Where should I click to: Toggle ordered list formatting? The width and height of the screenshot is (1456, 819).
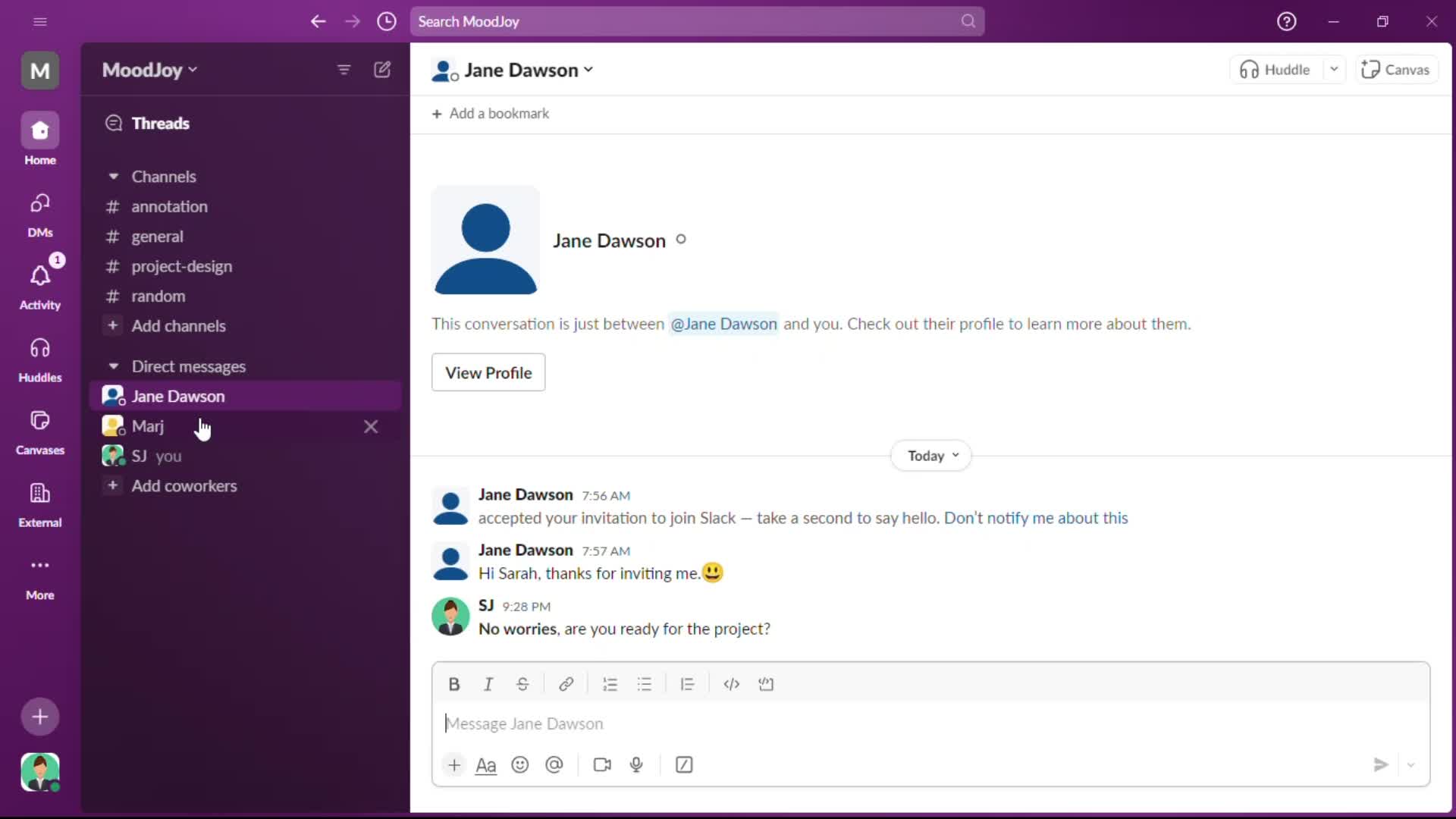point(610,684)
